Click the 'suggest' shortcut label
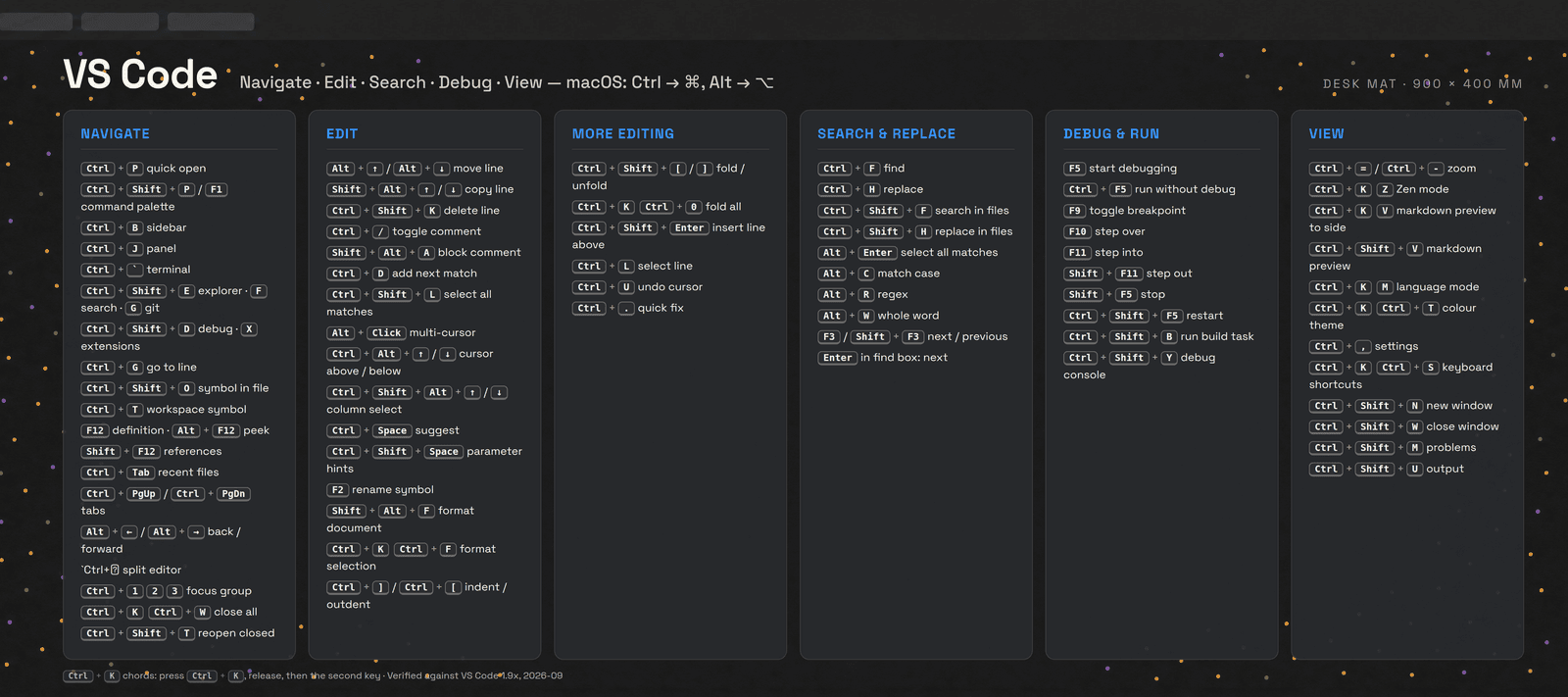The height and width of the screenshot is (697, 1568). point(437,430)
